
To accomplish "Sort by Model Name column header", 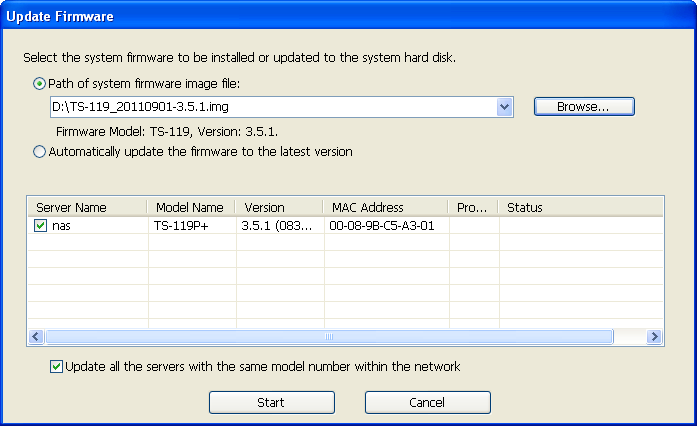I will tap(191, 208).
